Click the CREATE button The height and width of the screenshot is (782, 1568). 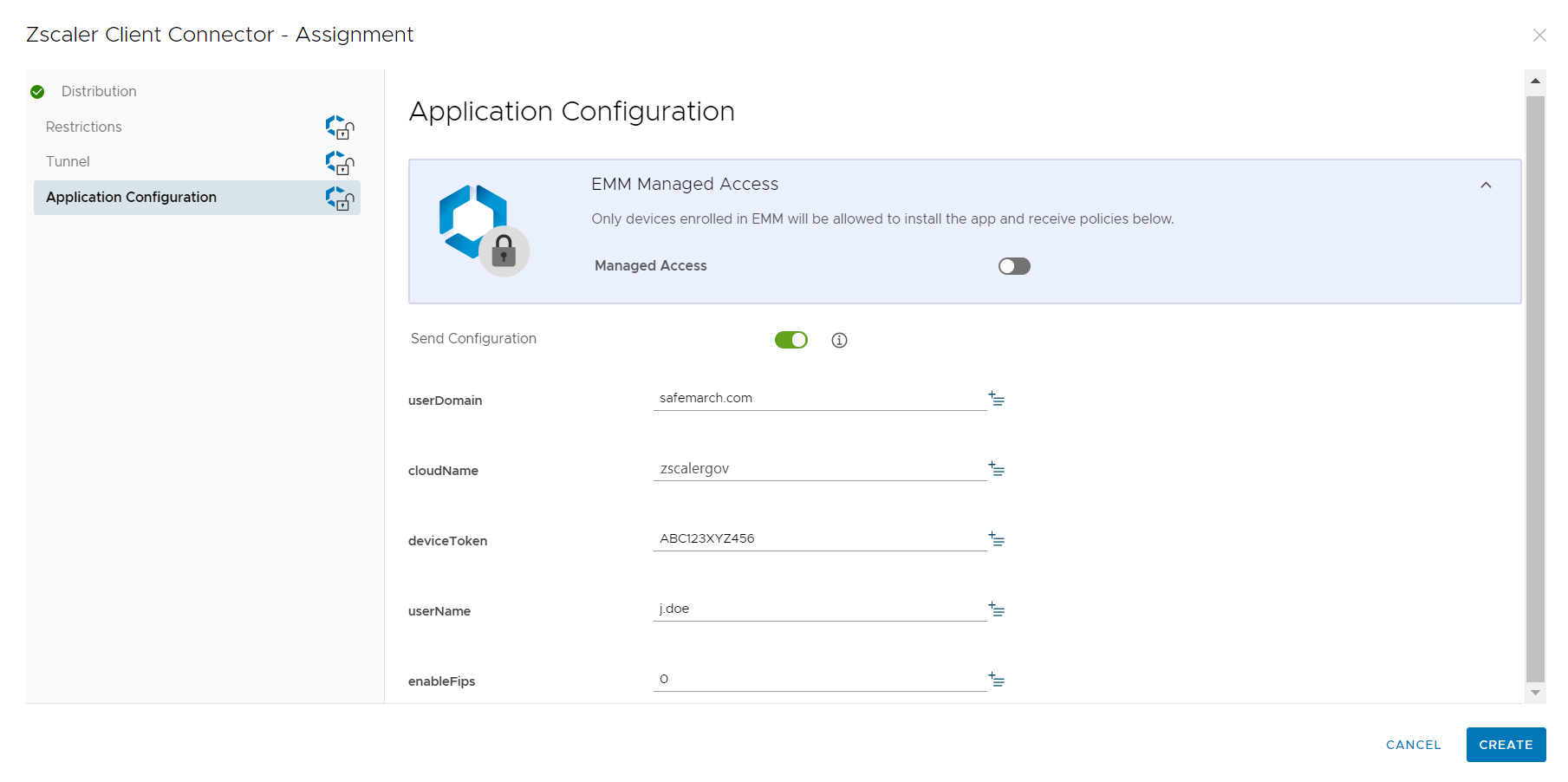tap(1506, 745)
